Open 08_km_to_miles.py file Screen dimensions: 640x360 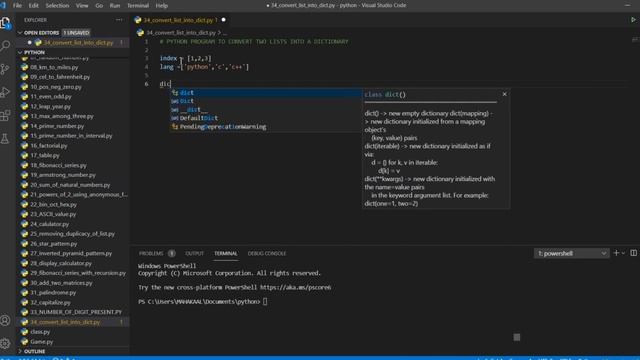54,67
